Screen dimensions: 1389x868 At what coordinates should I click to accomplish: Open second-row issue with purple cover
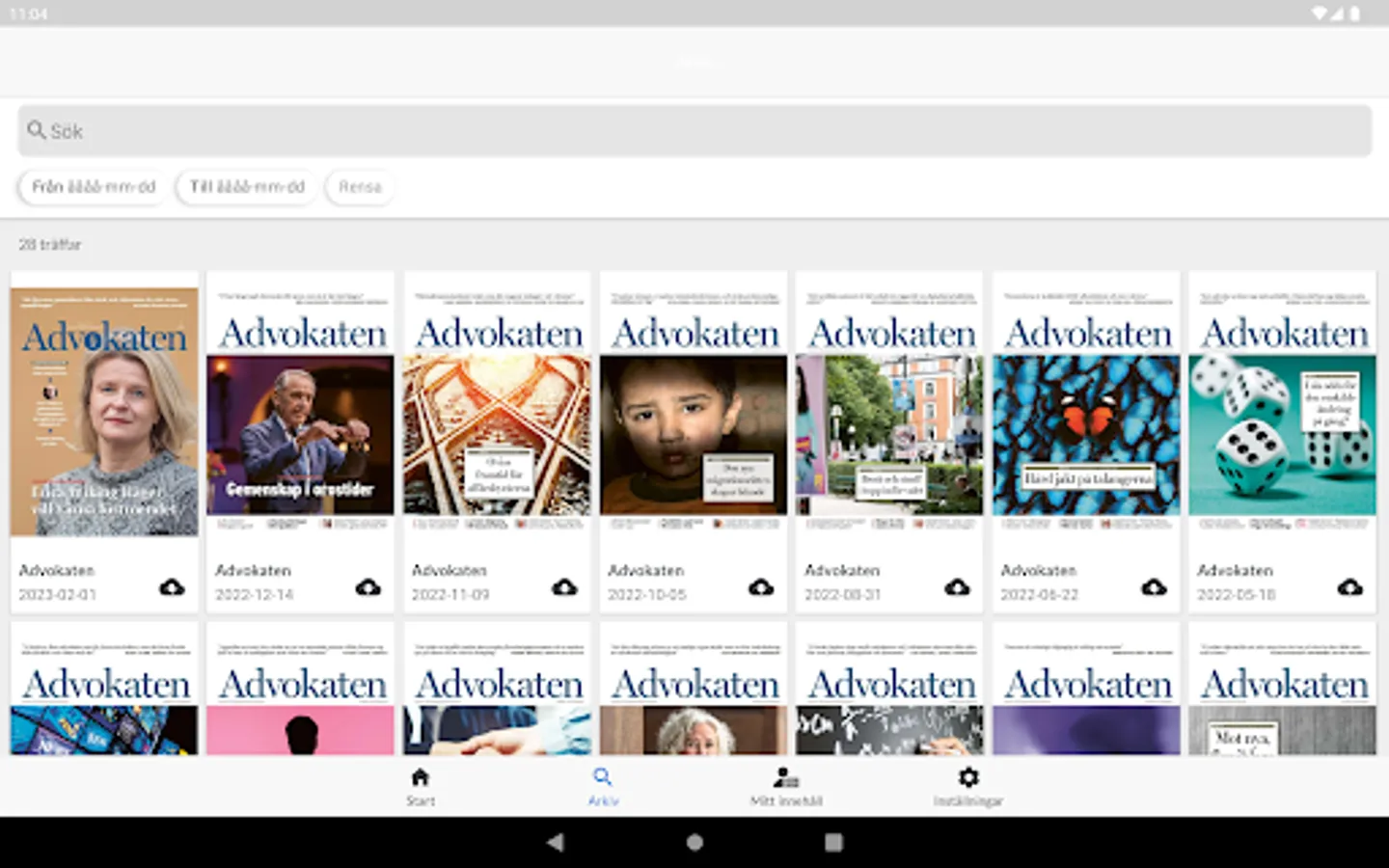click(x=1086, y=689)
